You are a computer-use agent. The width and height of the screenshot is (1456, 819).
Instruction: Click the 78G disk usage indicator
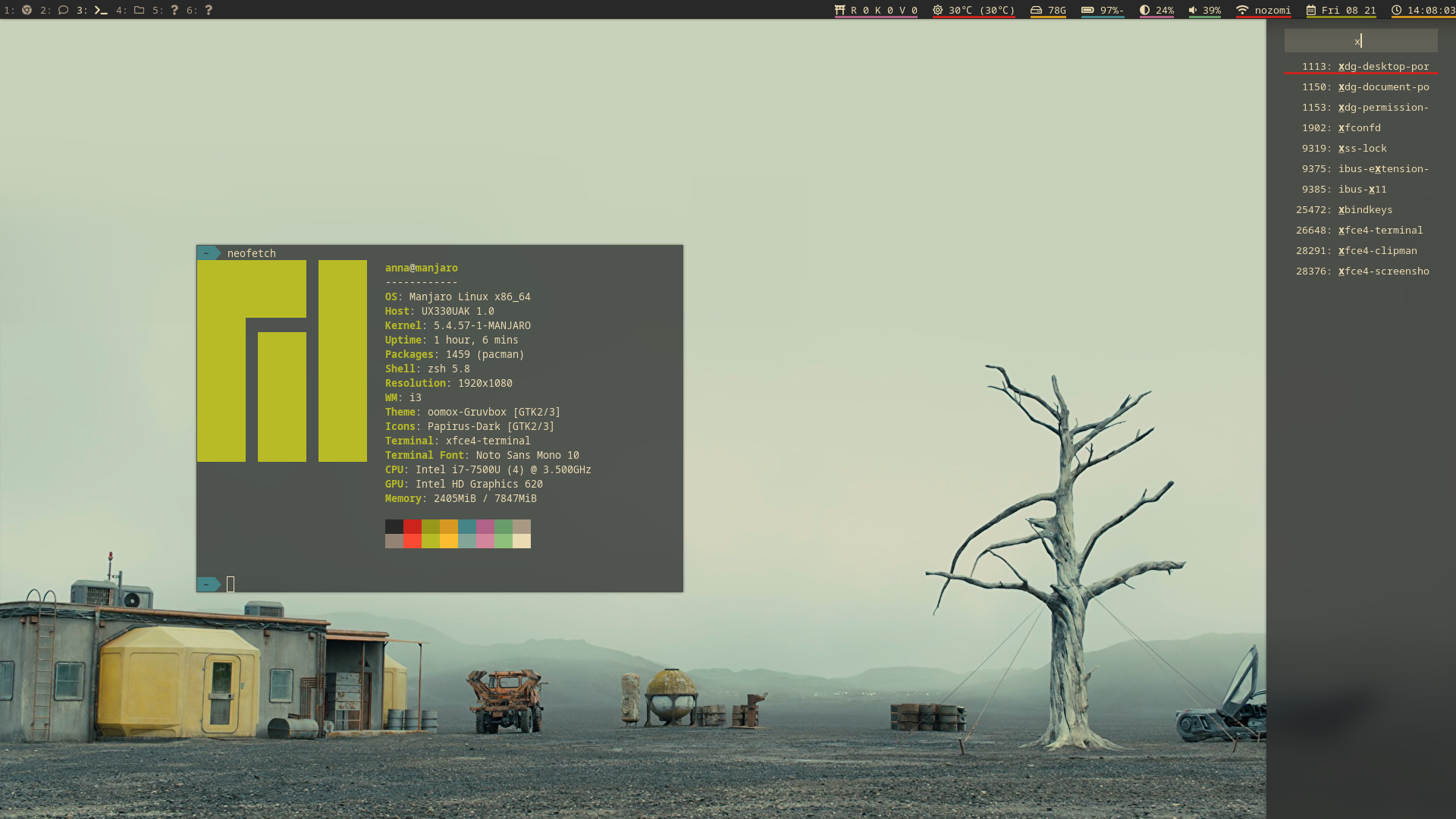pyautogui.click(x=1048, y=10)
